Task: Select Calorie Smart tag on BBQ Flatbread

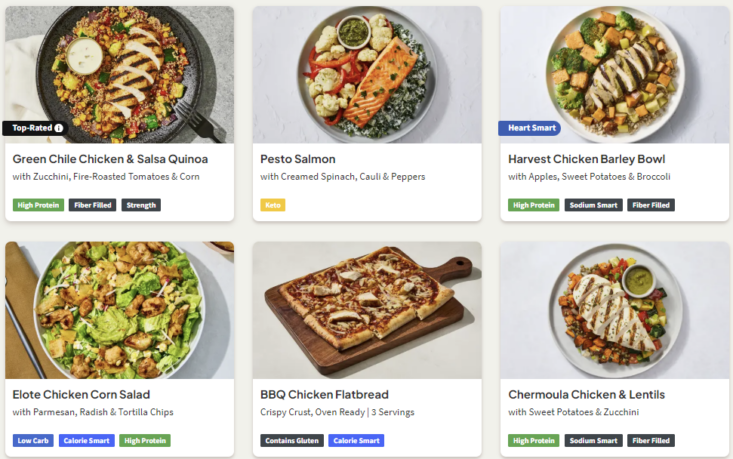Action: (356, 441)
